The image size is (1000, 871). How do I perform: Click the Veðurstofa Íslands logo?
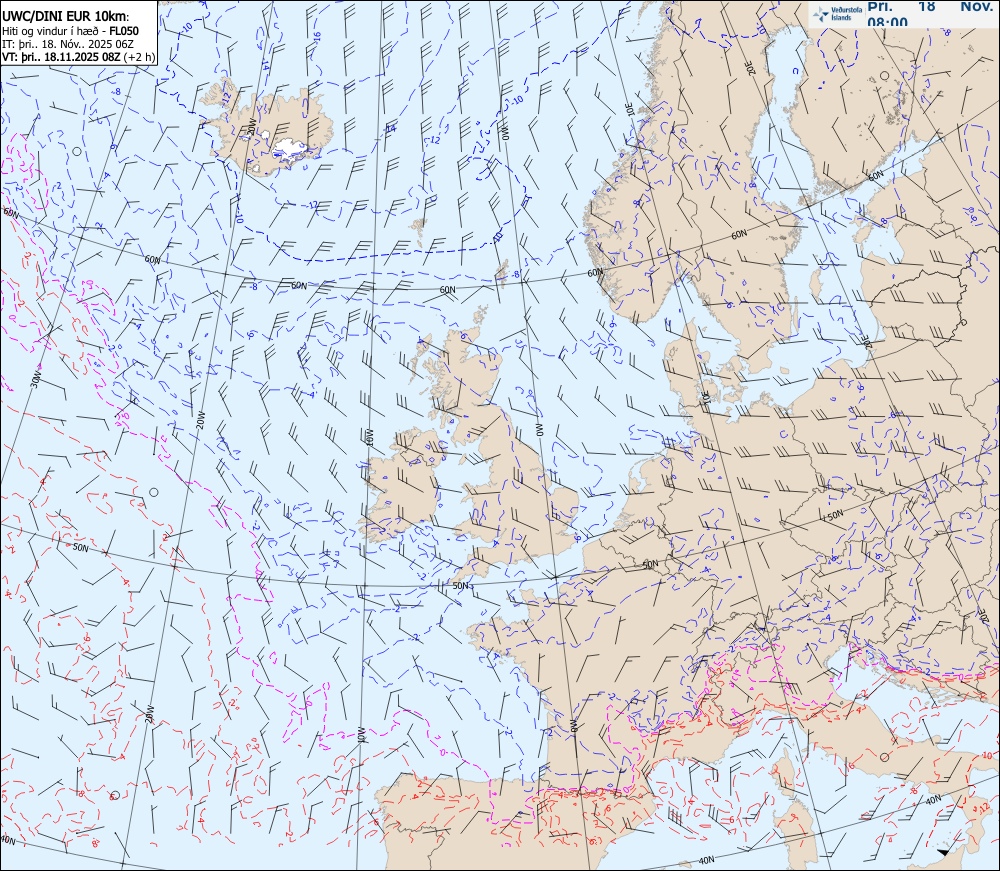(837, 13)
